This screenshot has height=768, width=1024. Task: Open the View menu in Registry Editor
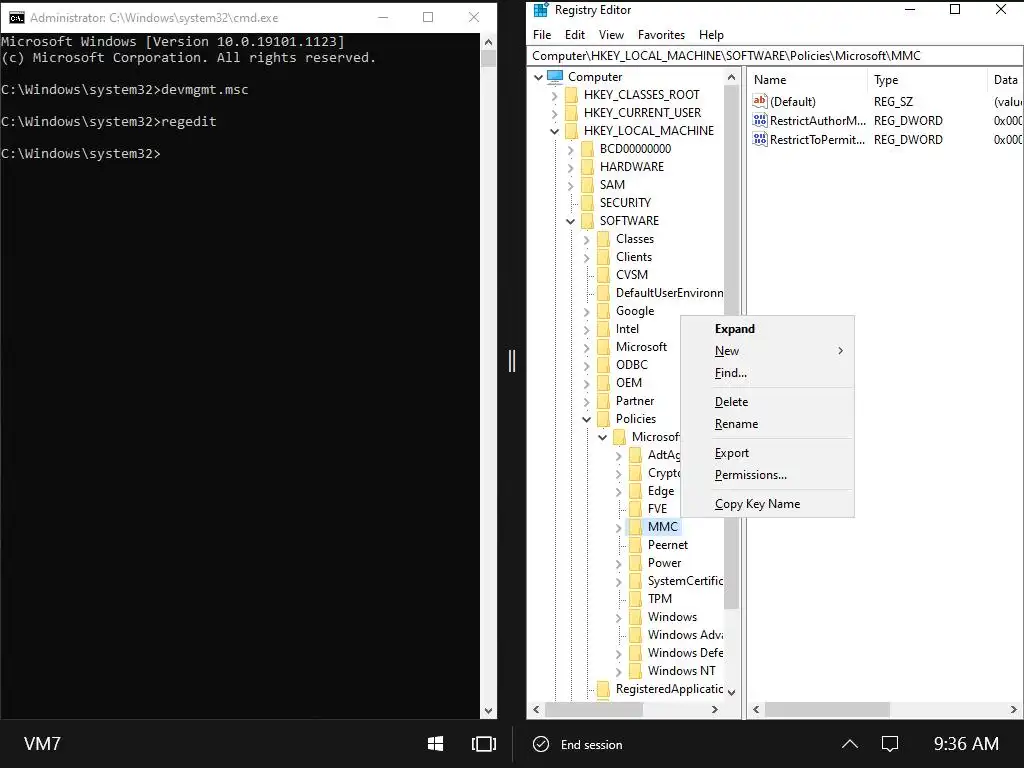tap(611, 35)
